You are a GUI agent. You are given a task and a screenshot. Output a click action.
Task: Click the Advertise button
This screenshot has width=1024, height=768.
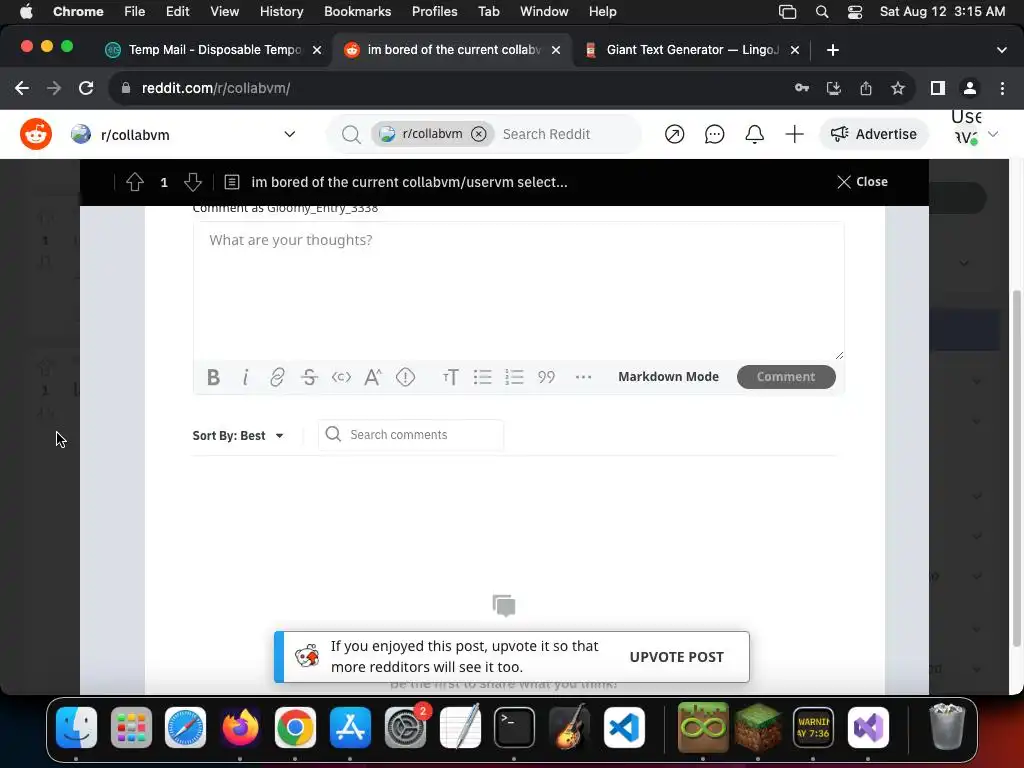873,134
